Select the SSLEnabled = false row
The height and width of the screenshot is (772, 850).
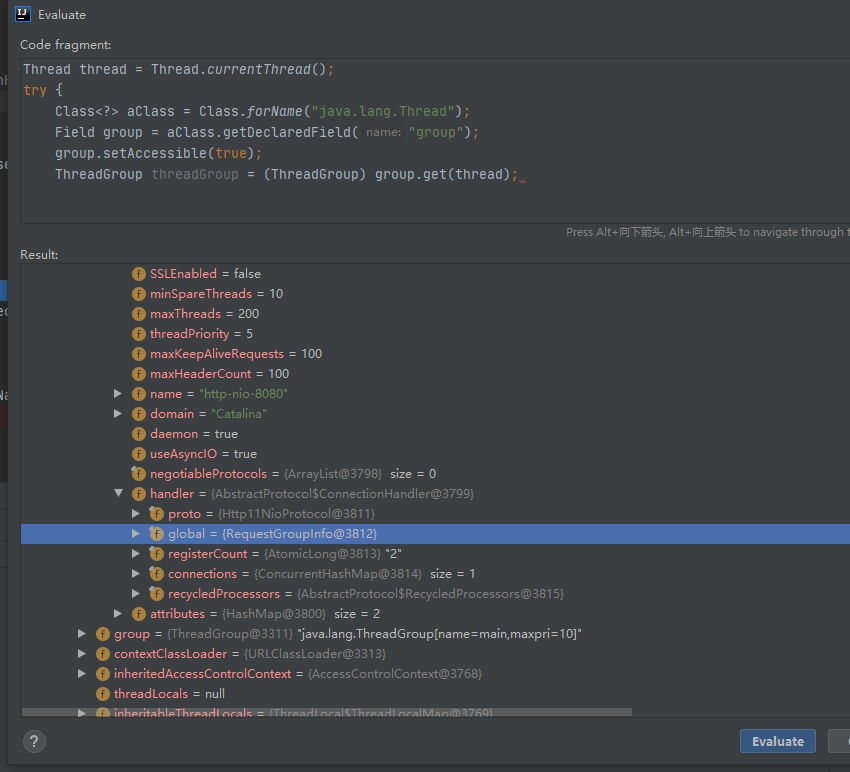coord(435,274)
